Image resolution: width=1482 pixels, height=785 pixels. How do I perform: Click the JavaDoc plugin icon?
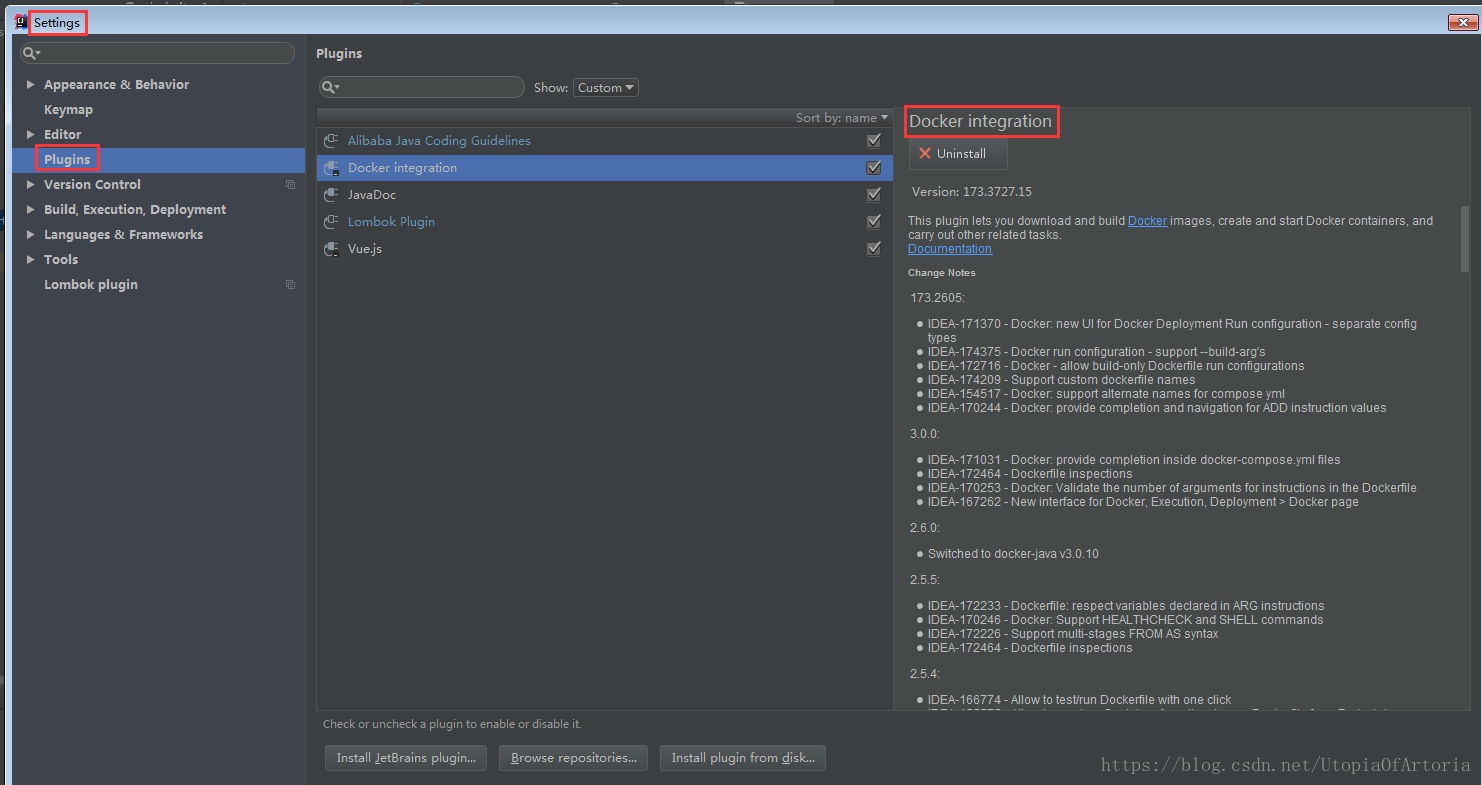click(x=332, y=195)
